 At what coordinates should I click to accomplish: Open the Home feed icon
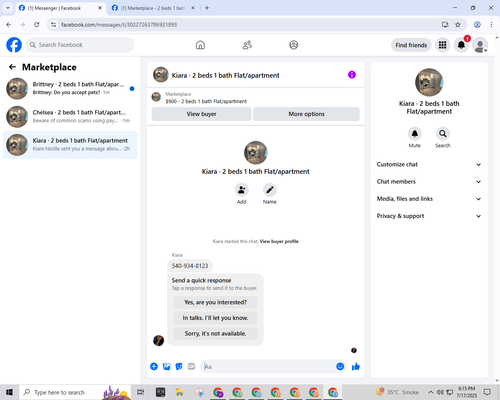click(200, 45)
